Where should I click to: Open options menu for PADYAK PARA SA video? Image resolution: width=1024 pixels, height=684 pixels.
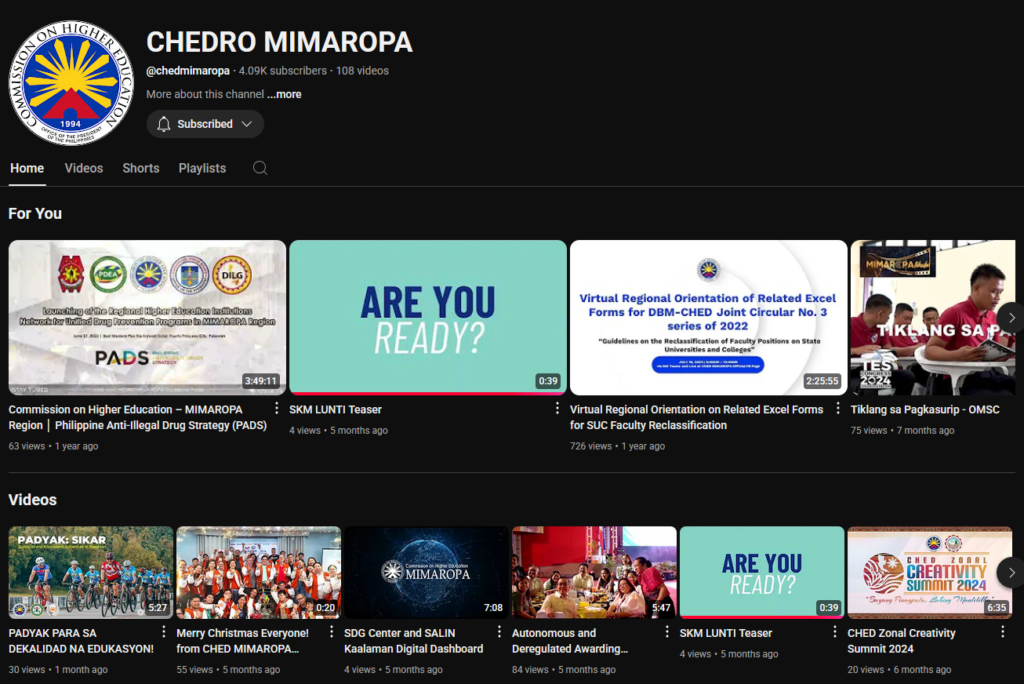point(163,632)
